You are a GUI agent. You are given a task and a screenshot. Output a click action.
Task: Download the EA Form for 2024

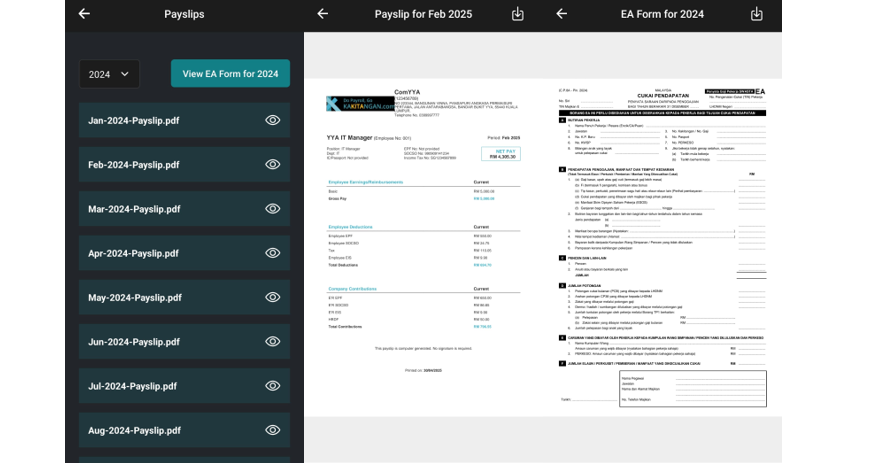click(x=756, y=14)
